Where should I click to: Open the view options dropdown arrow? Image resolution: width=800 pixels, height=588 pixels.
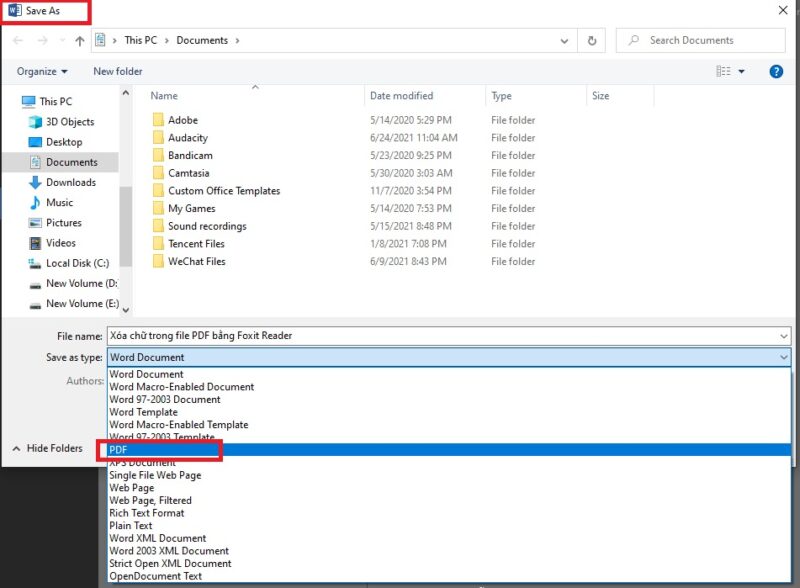(x=741, y=71)
